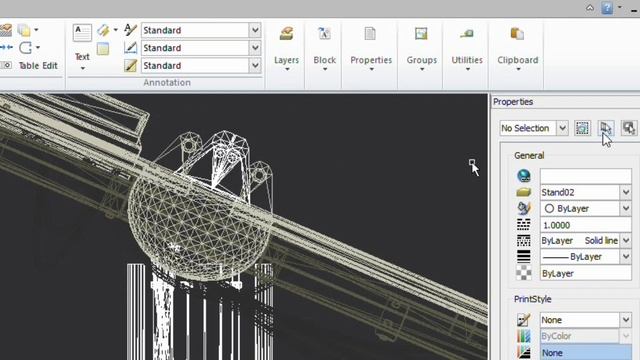Click the large Multiline Text button icon
The height and width of the screenshot is (360, 640).
point(82,33)
